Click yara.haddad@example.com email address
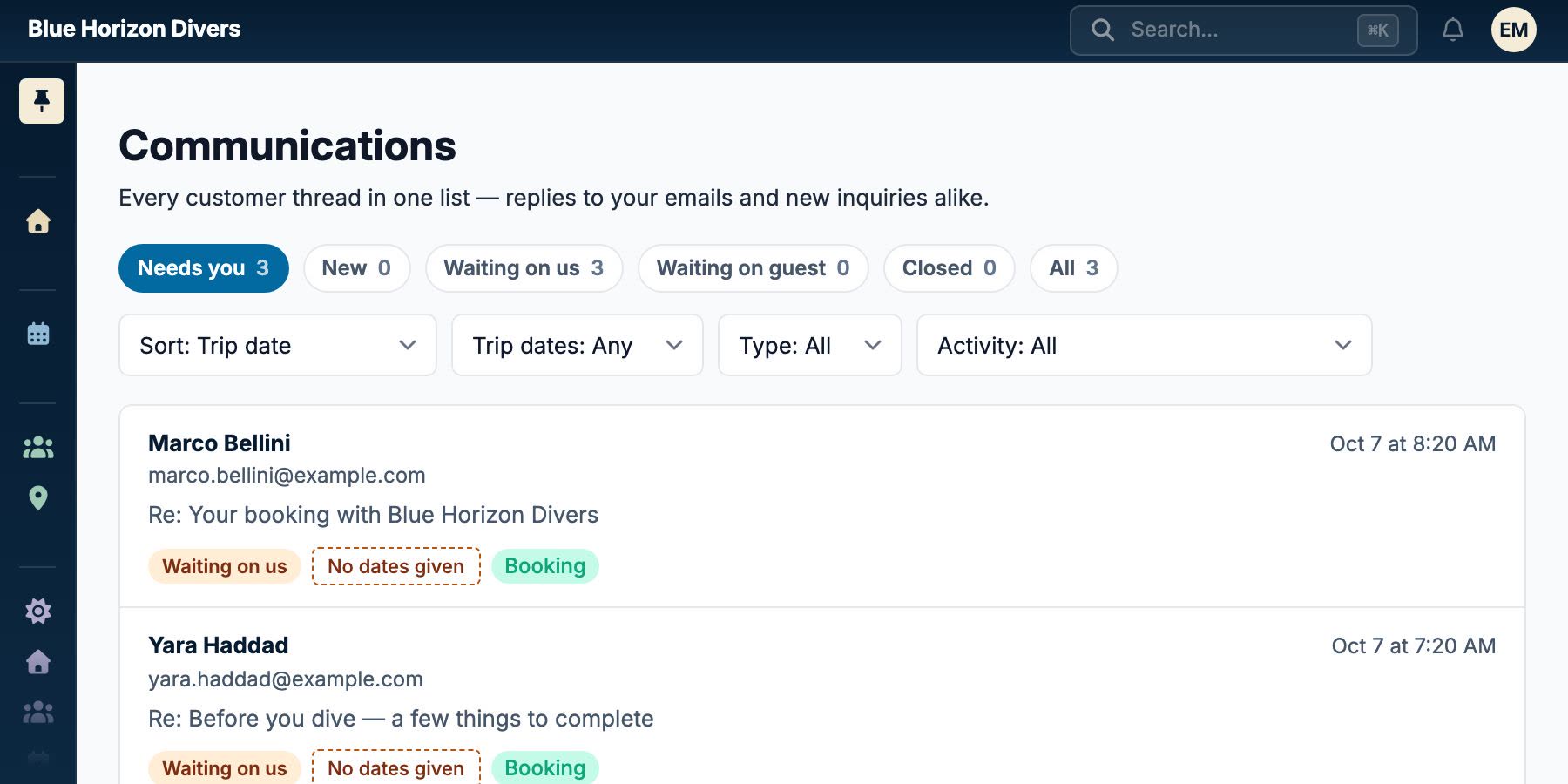The height and width of the screenshot is (784, 1568). tap(286, 679)
